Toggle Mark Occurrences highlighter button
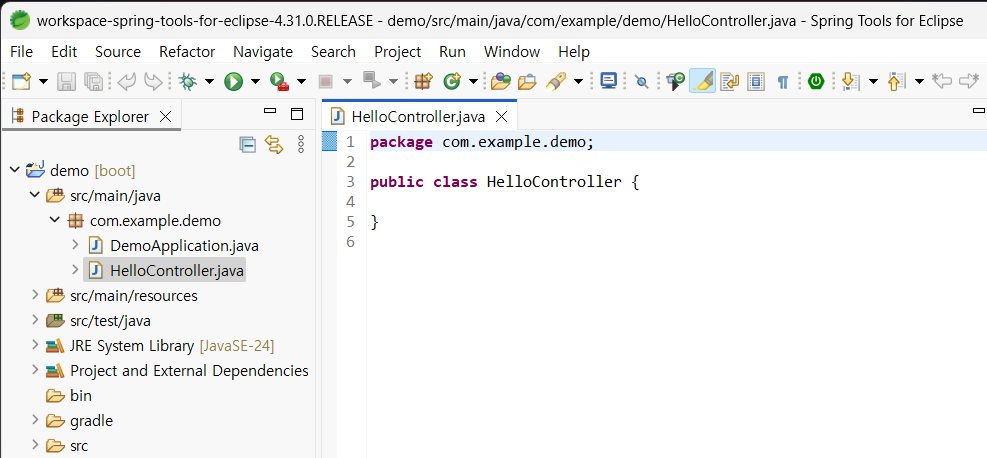This screenshot has height=458, width=987. tap(702, 82)
